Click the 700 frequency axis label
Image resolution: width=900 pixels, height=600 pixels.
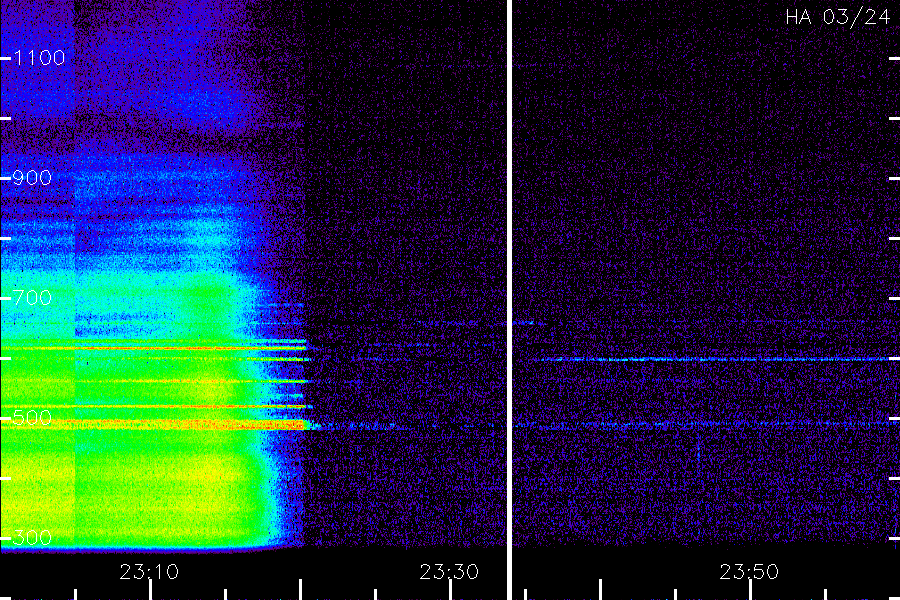click(x=32, y=297)
